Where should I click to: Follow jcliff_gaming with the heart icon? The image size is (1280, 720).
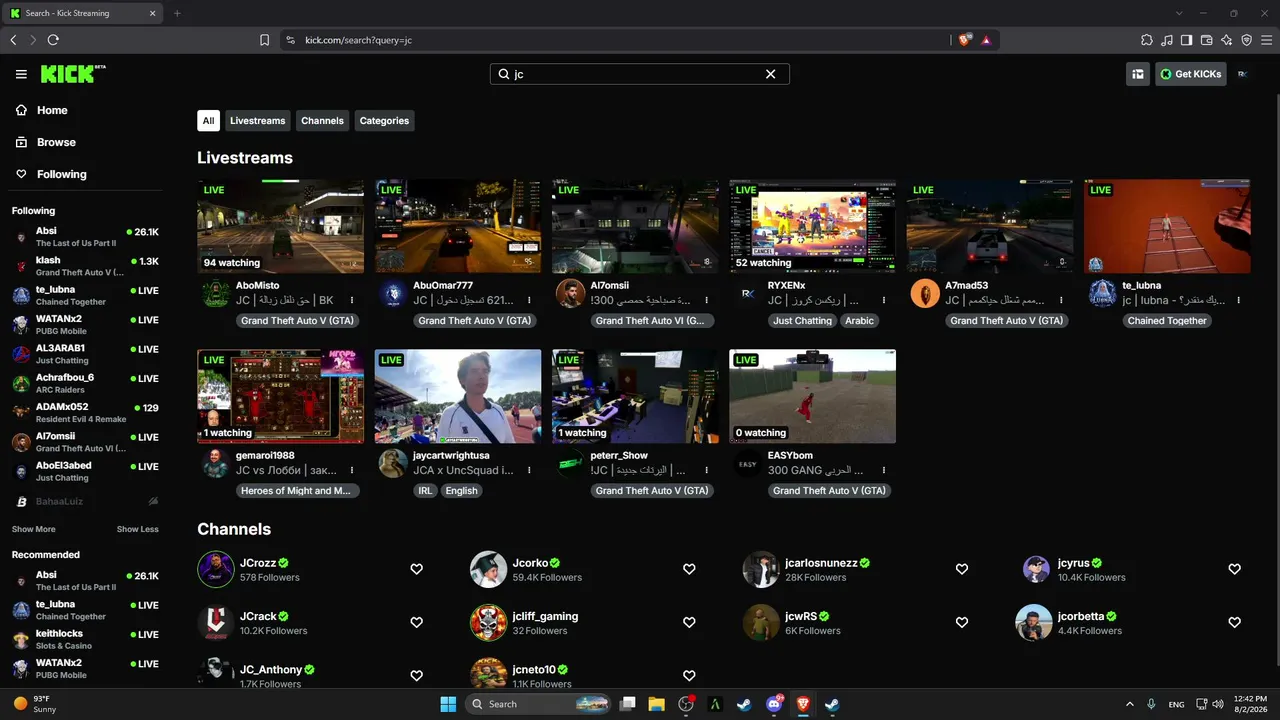pyautogui.click(x=689, y=622)
